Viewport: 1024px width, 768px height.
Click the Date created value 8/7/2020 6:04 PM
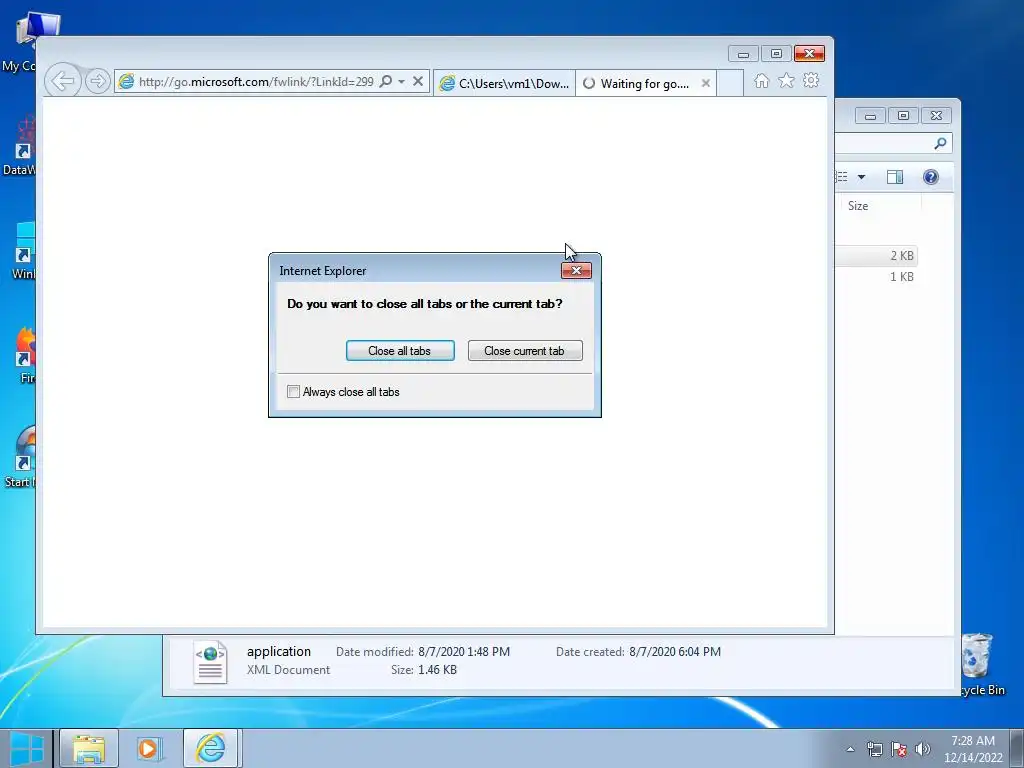(x=675, y=652)
